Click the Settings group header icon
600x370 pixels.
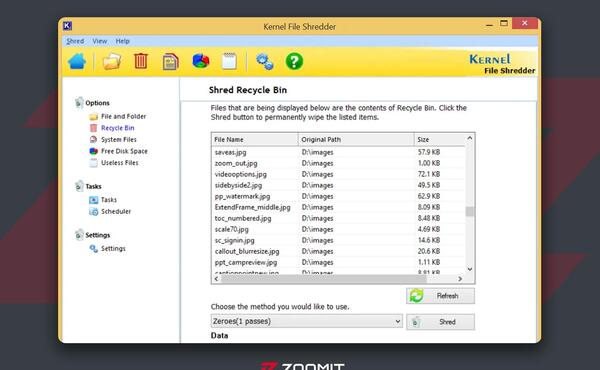(x=79, y=235)
